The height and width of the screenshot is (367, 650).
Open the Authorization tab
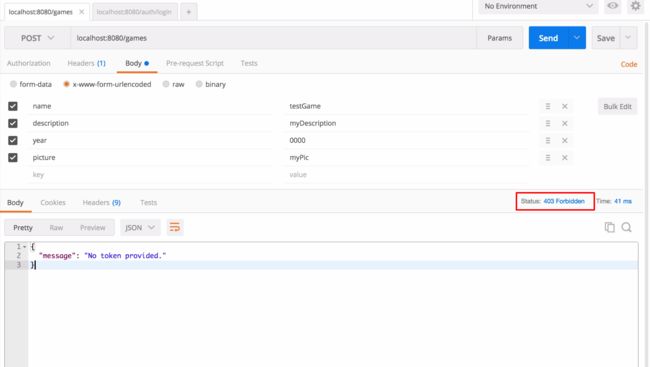[29, 63]
